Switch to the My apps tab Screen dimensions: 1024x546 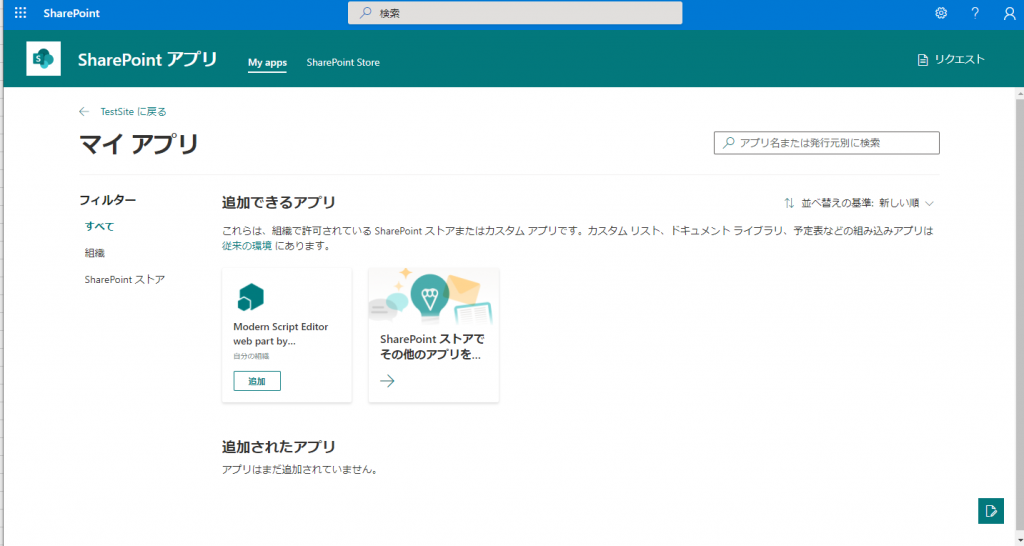pos(267,63)
